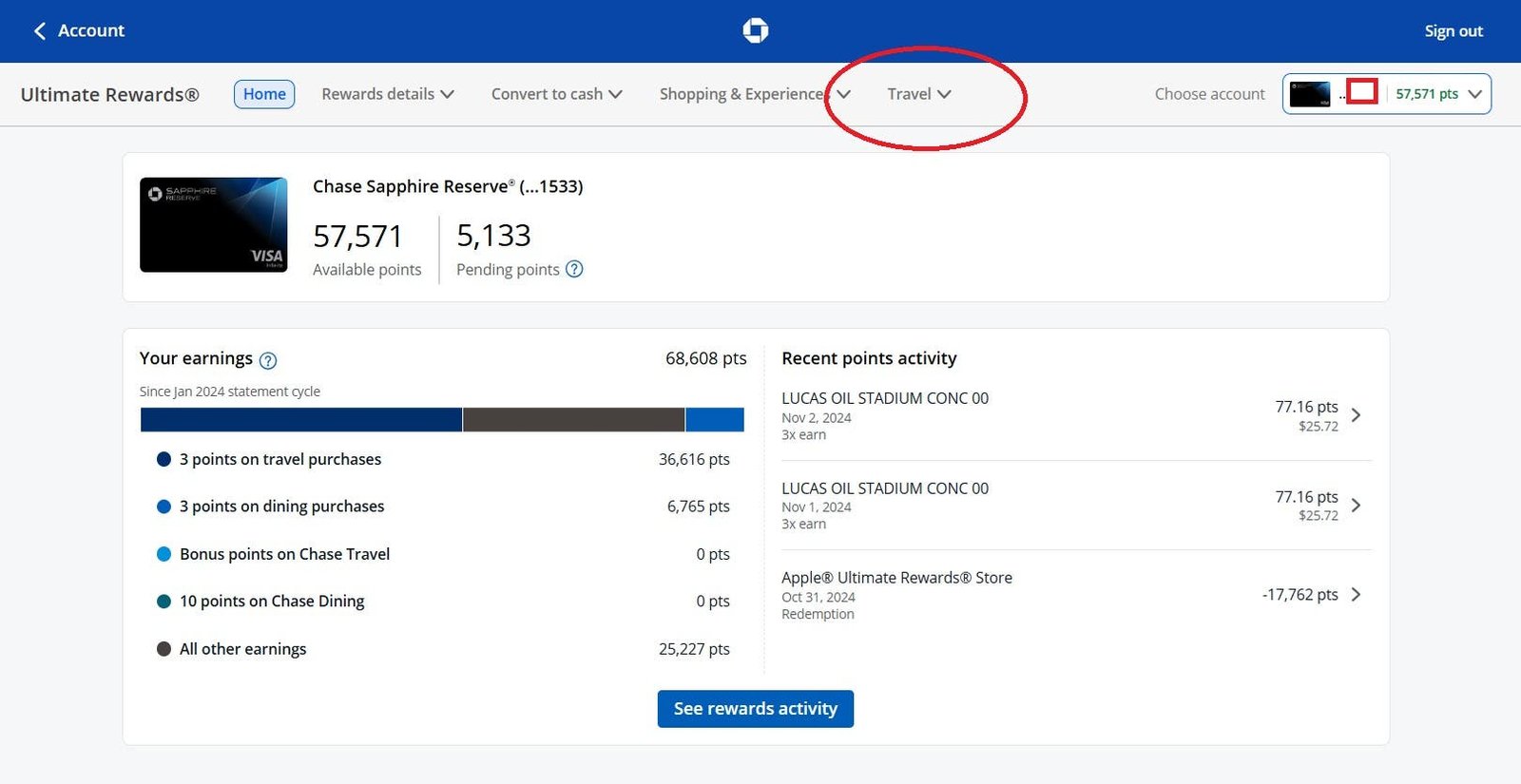Click the 5,133 pending points number
The image size is (1521, 784).
point(493,236)
